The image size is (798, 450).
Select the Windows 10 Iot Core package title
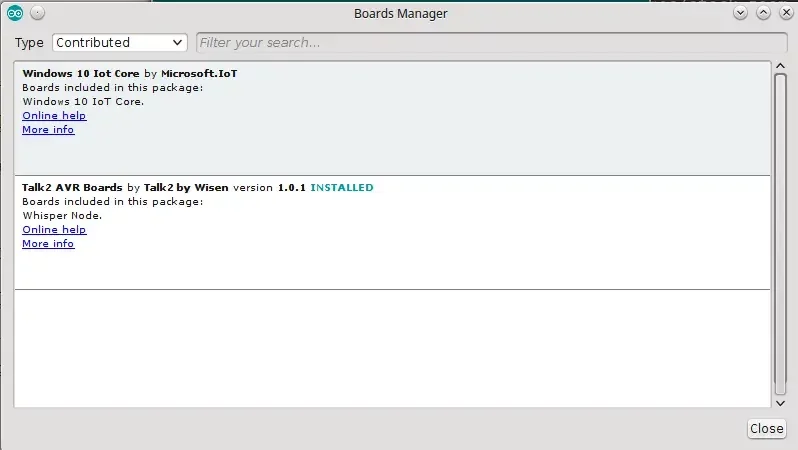80,73
